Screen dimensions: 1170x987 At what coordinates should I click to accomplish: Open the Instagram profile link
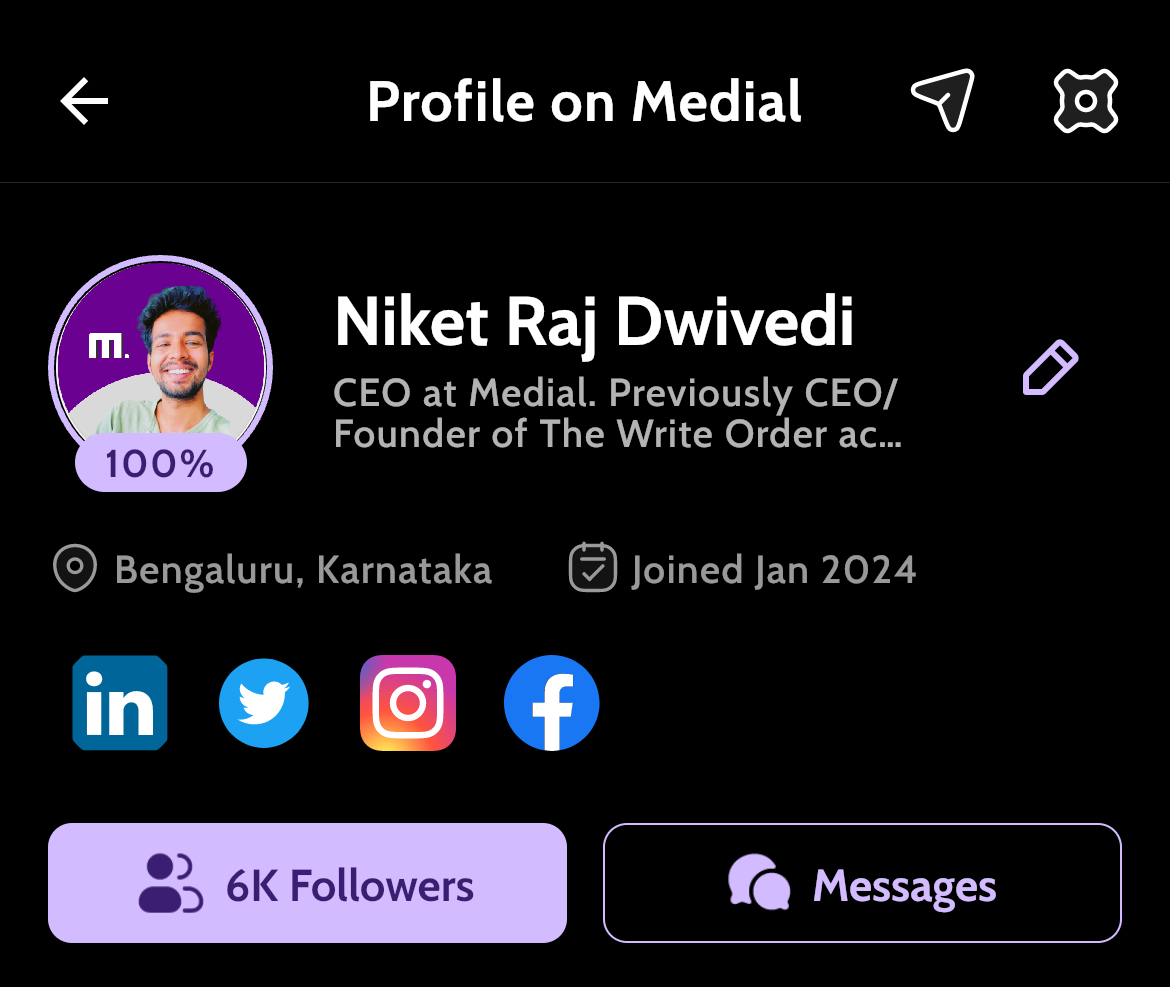coord(407,703)
